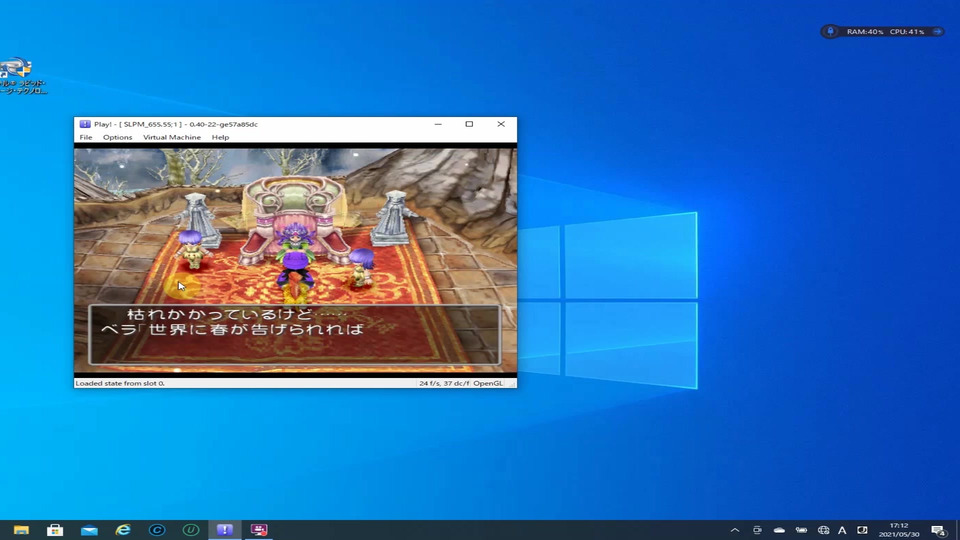Open the green U circle taskbar app

pyautogui.click(x=190, y=530)
